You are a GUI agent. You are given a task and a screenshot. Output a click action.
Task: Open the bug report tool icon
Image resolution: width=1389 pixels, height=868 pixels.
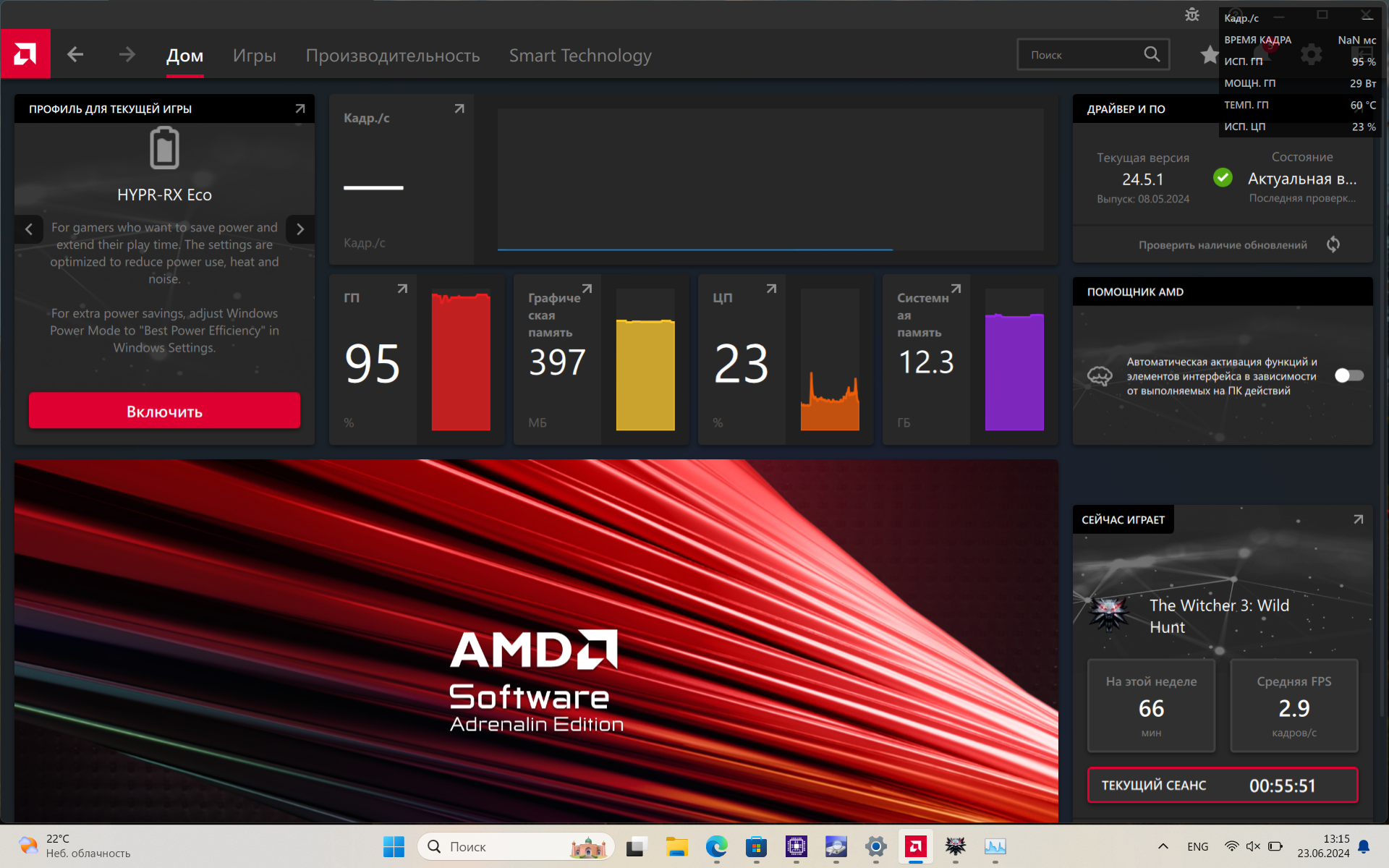1192,14
